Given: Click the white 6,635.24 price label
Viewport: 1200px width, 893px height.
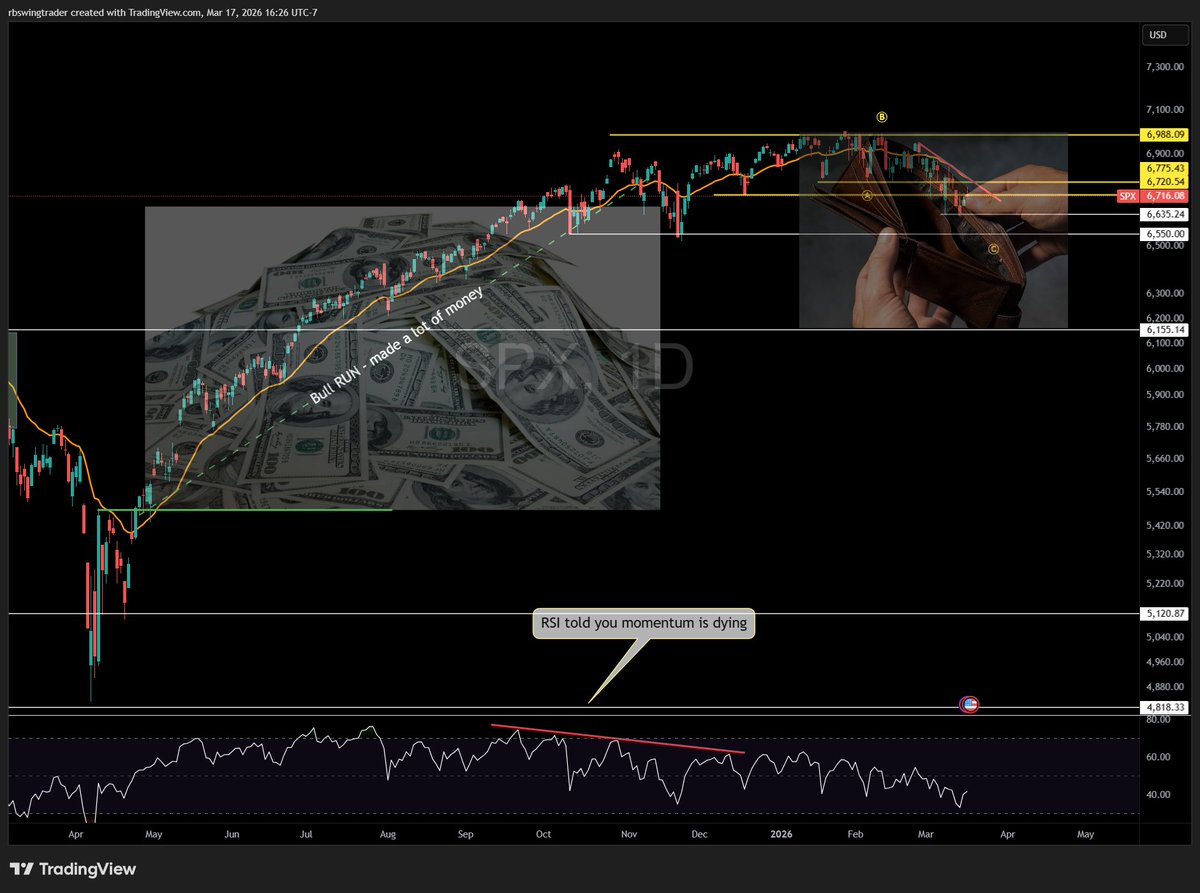Looking at the screenshot, I should (x=1164, y=214).
